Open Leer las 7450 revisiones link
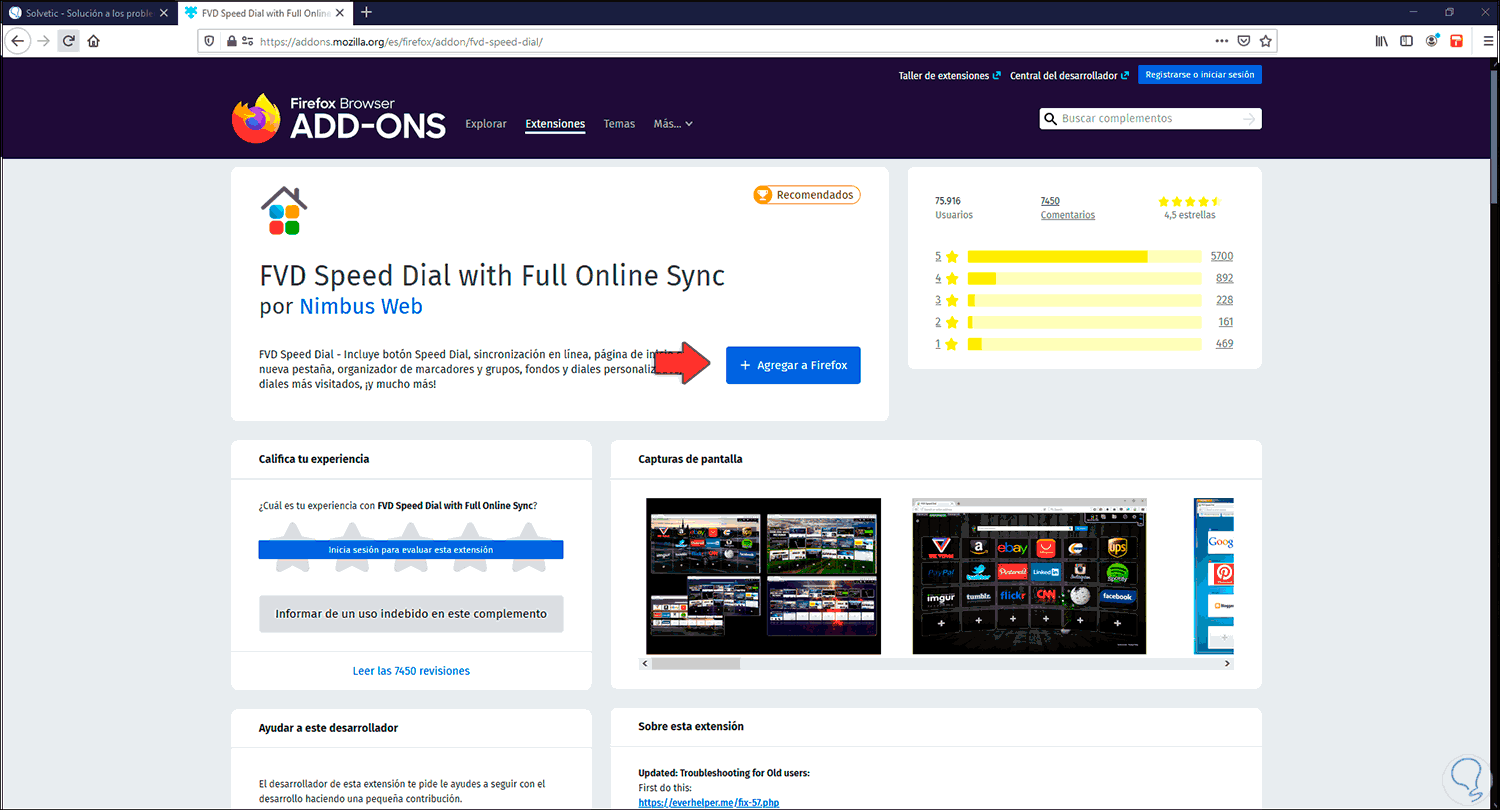Screen dimensions: 1500x810 point(411,671)
